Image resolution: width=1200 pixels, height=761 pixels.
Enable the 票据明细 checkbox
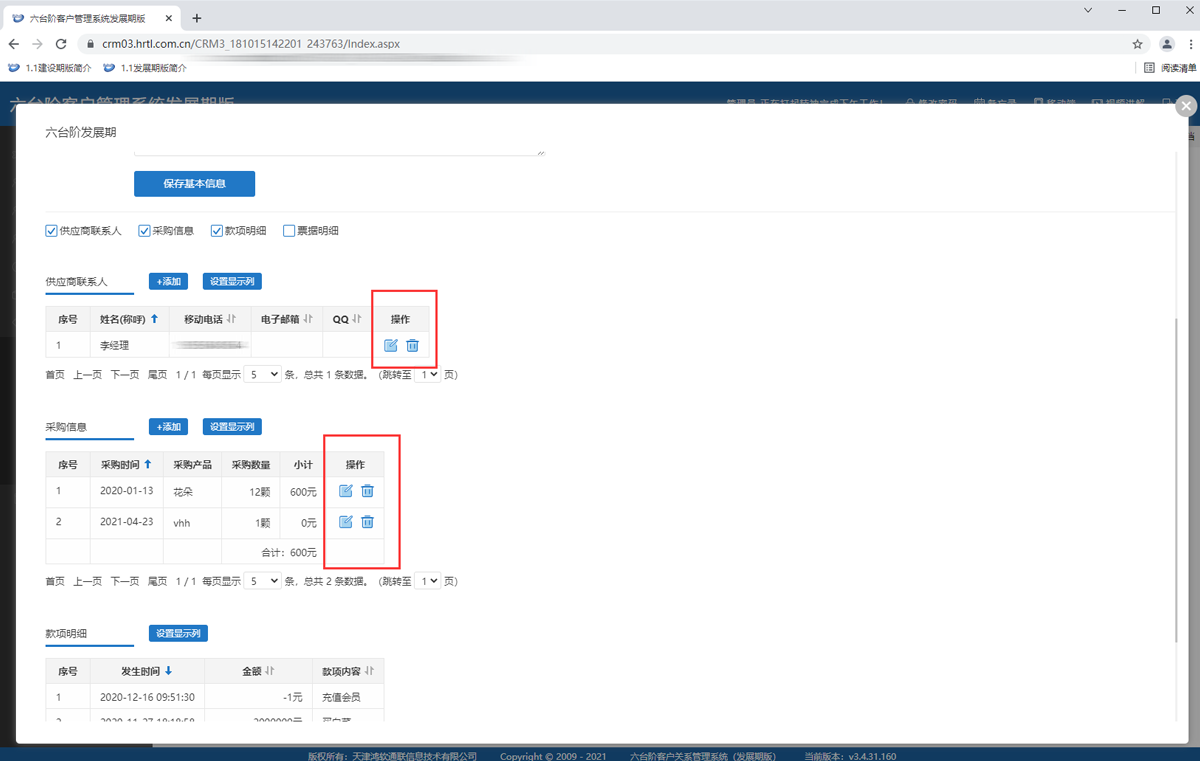[x=289, y=231]
